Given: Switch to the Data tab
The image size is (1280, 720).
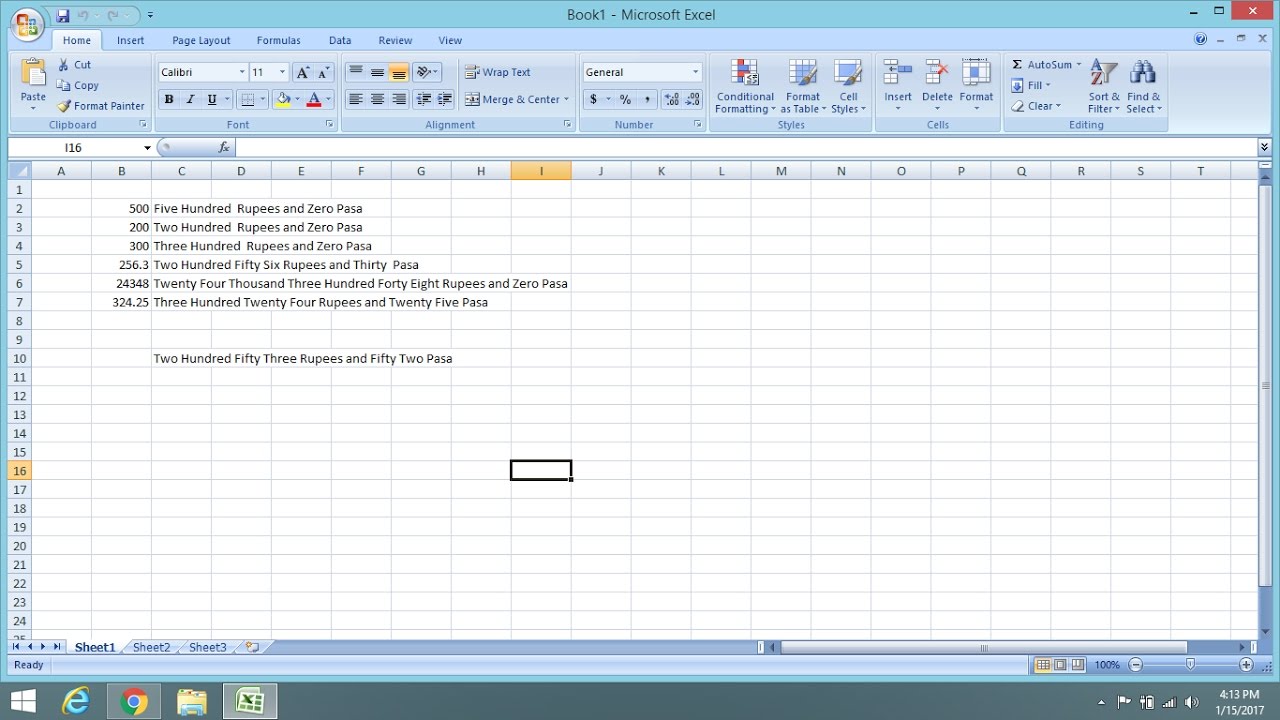Looking at the screenshot, I should pos(340,41).
